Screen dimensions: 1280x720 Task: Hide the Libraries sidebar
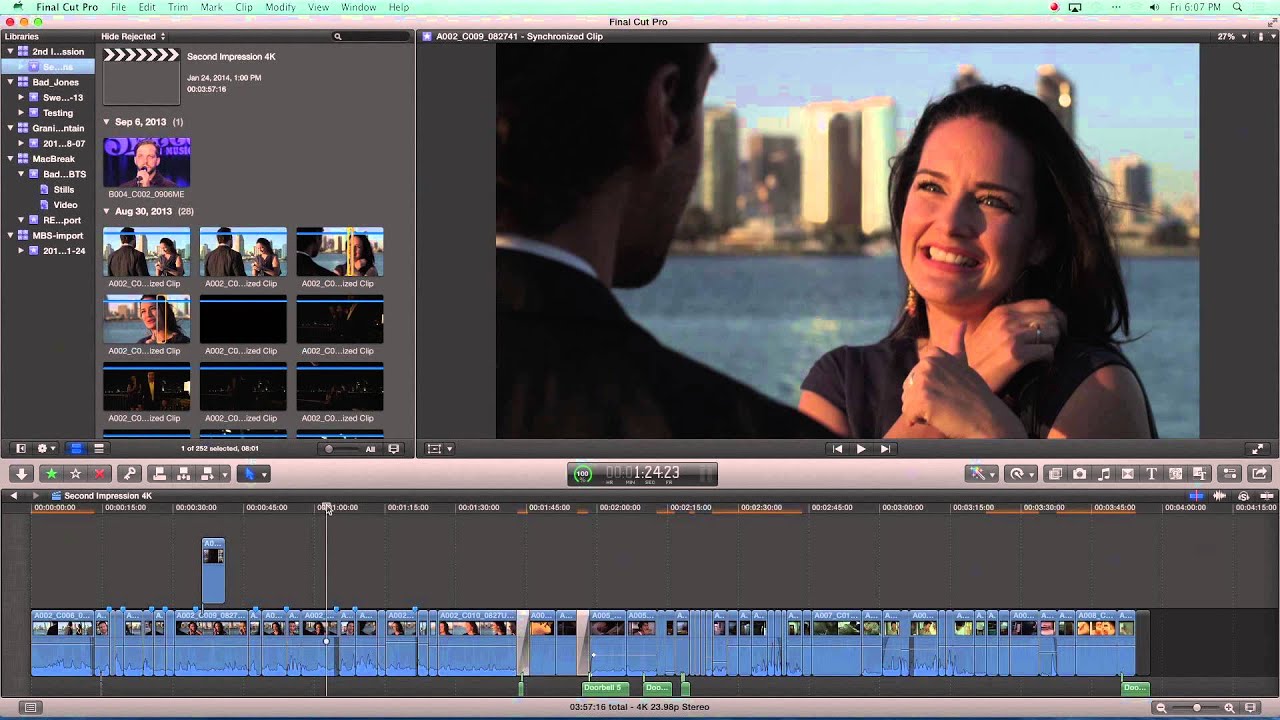click(20, 449)
